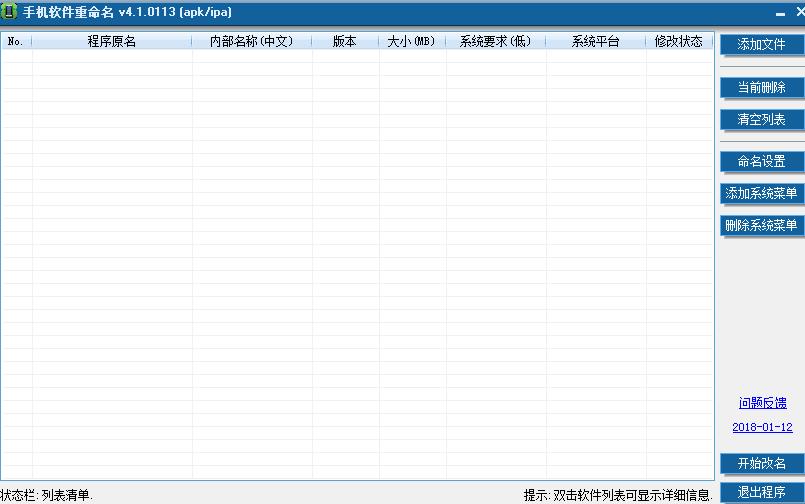The width and height of the screenshot is (805, 504).
Task: Sort by No. column header
Action: point(16,42)
